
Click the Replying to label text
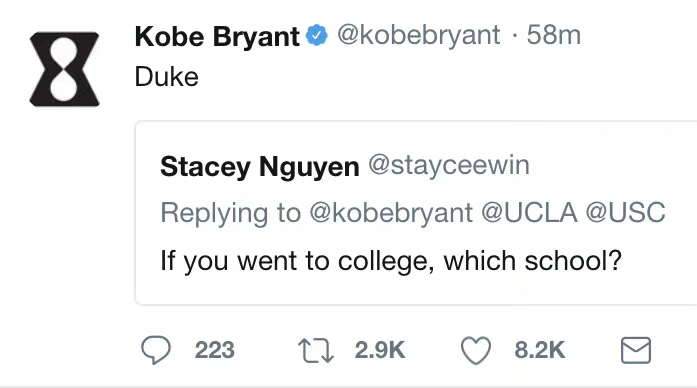pos(231,213)
